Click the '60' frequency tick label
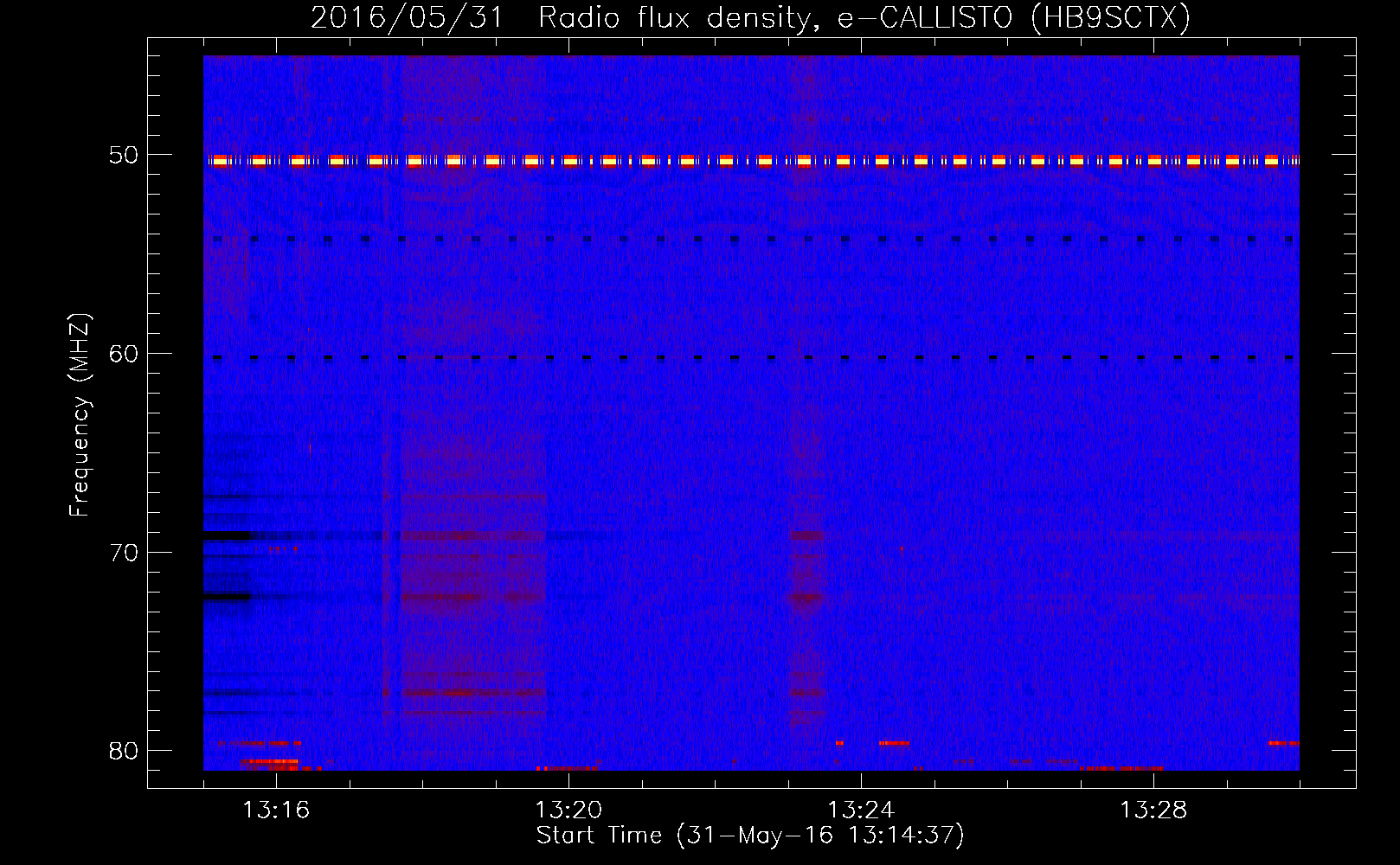Image resolution: width=1400 pixels, height=865 pixels. click(124, 354)
